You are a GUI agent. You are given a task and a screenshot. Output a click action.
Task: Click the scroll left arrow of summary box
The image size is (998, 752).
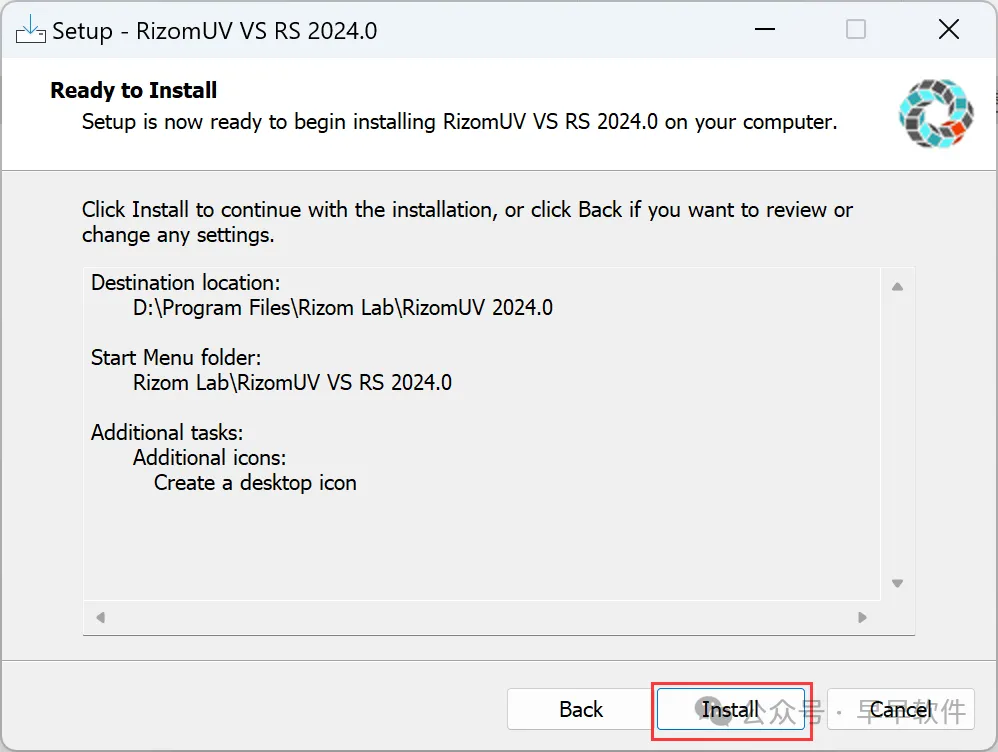tap(100, 617)
